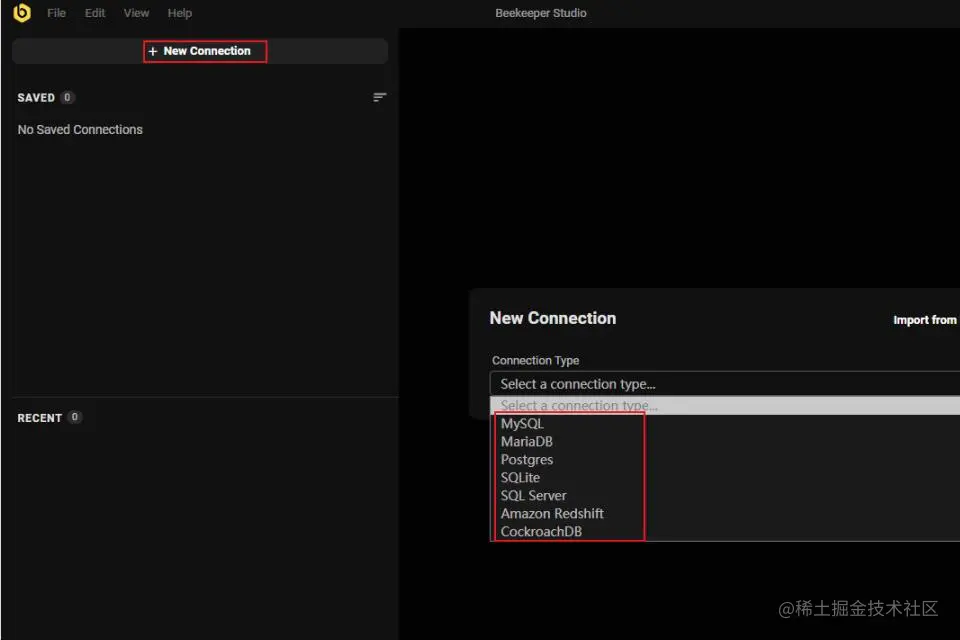The image size is (960, 640).
Task: Click the saved connections count badge
Action: [x=67, y=97]
